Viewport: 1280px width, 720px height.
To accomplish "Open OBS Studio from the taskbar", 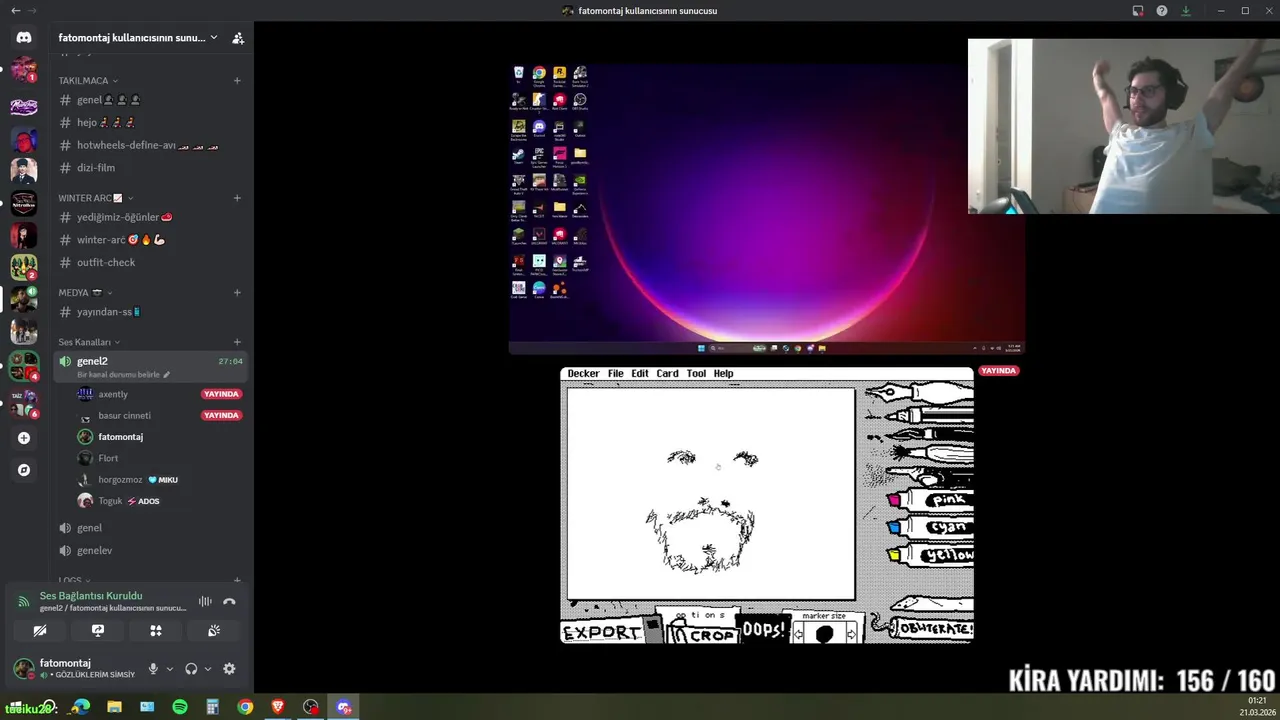I will pyautogui.click(x=311, y=707).
